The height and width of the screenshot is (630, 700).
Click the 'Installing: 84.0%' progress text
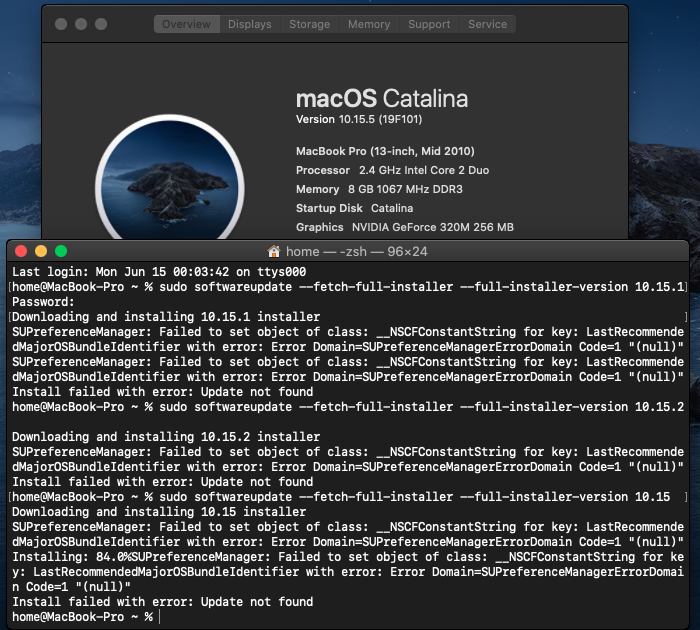pos(72,557)
